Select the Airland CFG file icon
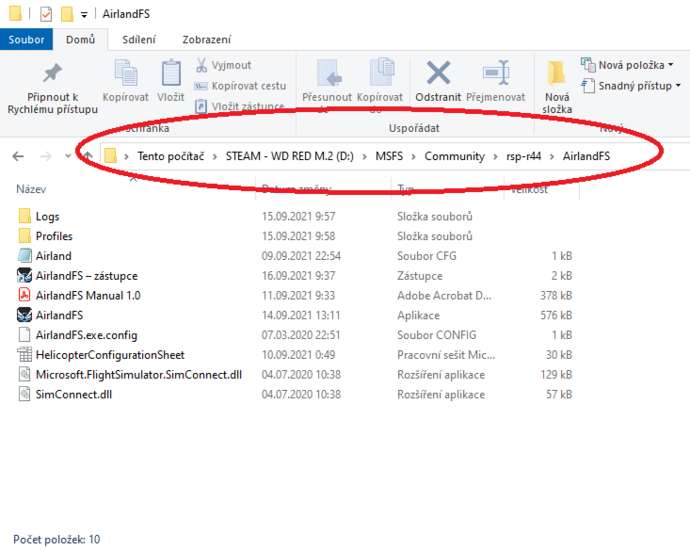This screenshot has width=690, height=550. click(25, 256)
